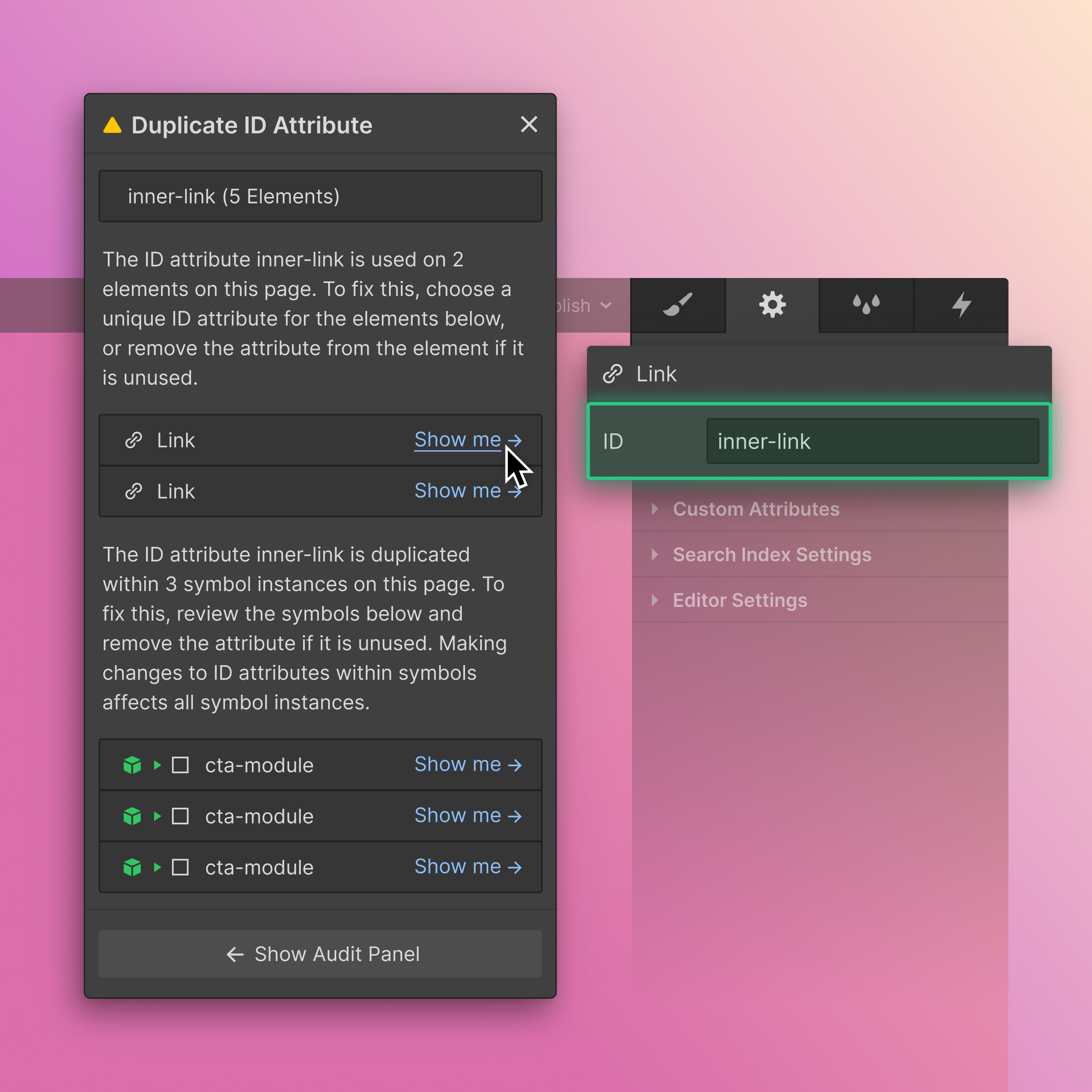
Task: Click the first cta-module green symbol cube
Action: click(x=132, y=765)
